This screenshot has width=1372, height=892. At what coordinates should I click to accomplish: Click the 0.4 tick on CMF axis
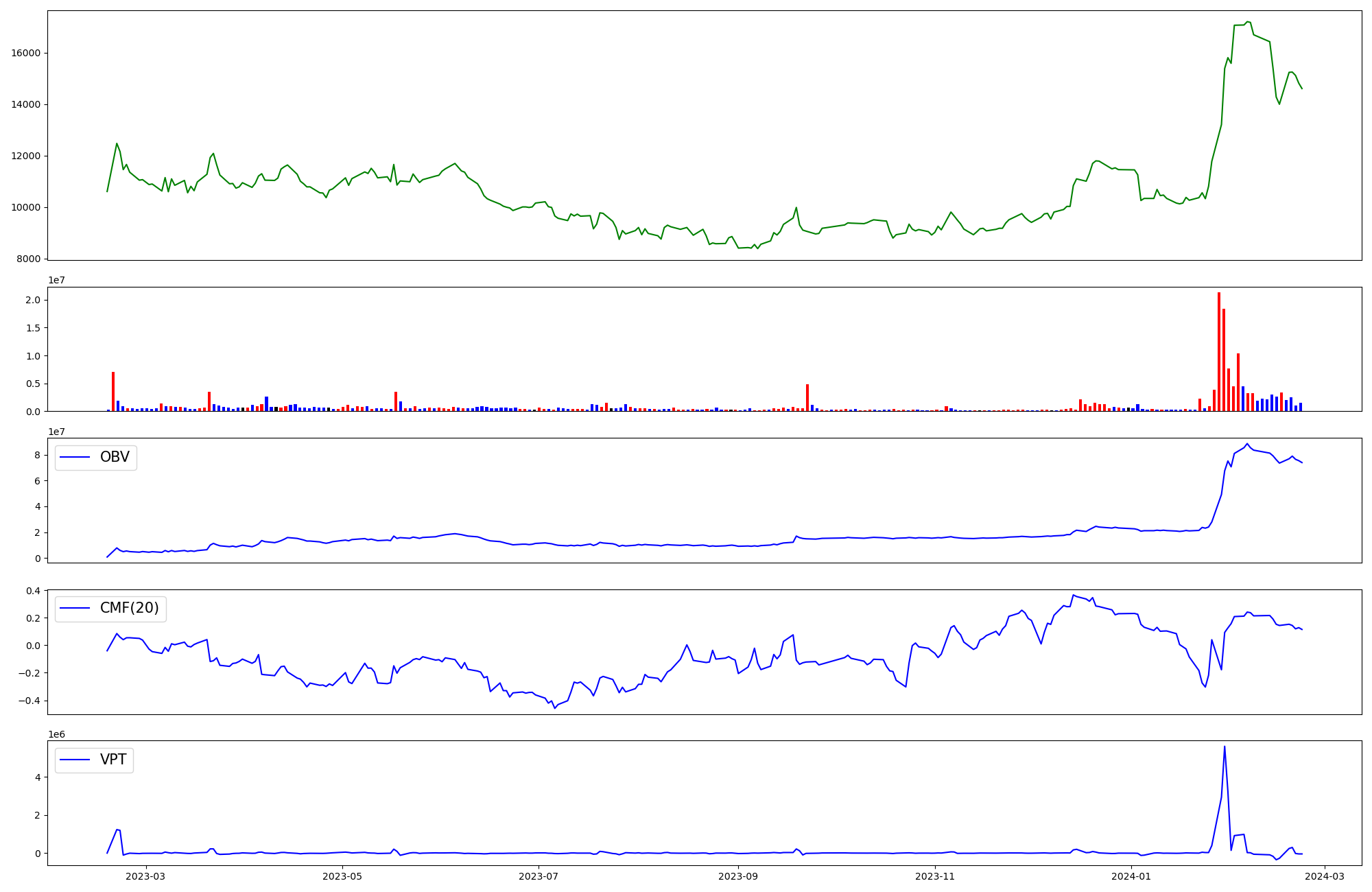click(x=33, y=591)
